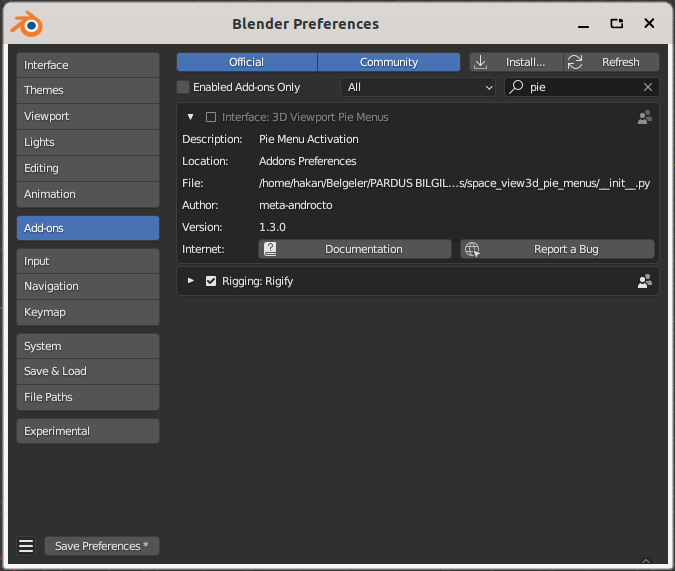Viewport: 675px width, 571px height.
Task: Click the Report a Bug button
Action: [x=557, y=249]
